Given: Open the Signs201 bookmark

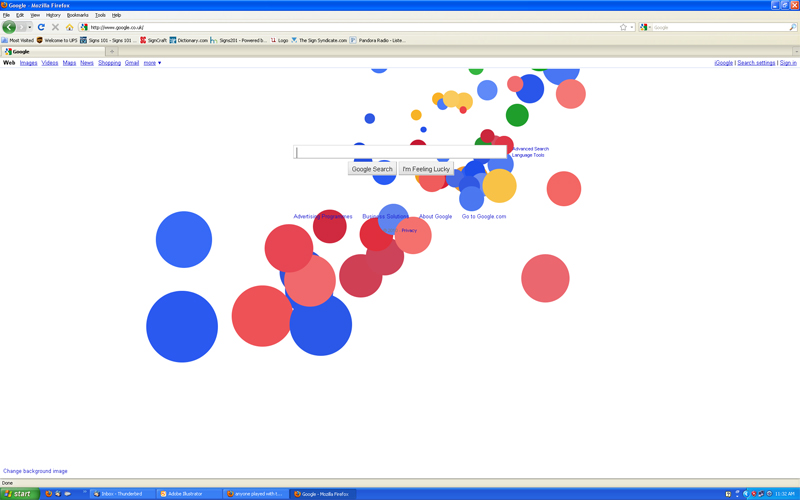Looking at the screenshot, I should (238, 40).
